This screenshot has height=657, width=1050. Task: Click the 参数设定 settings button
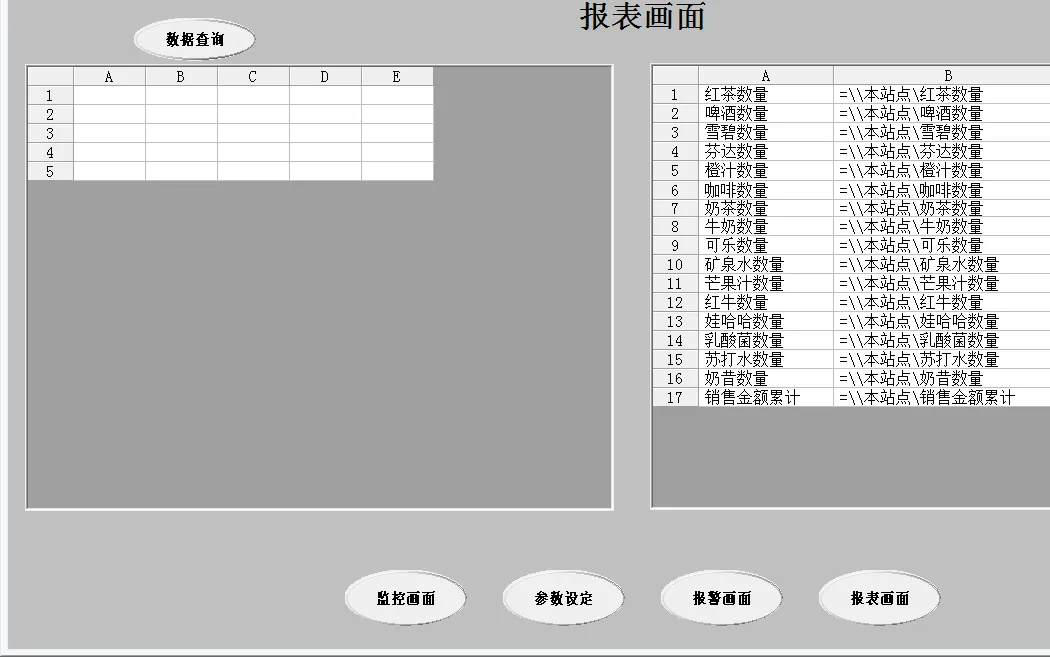(563, 597)
